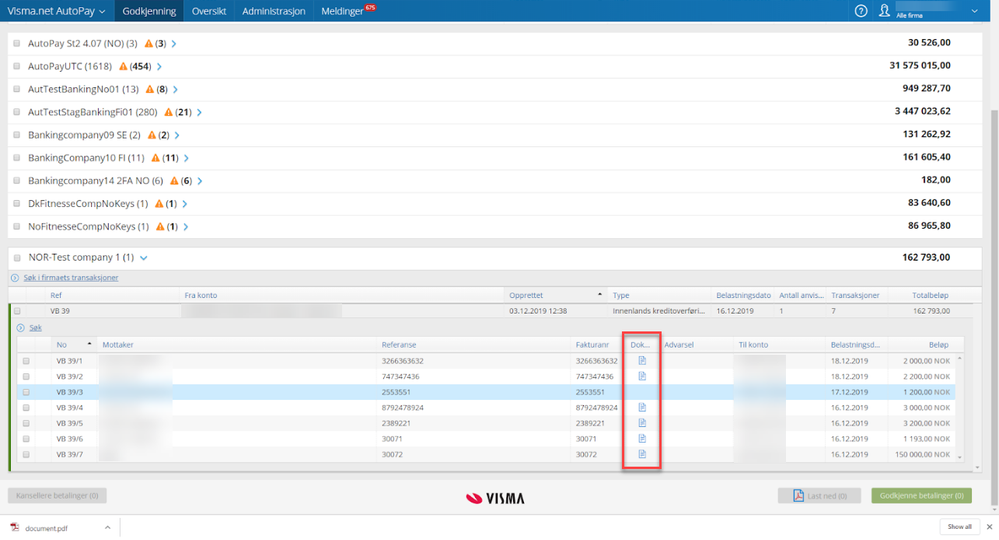Viewport: 999px width, 540px height.
Task: Click Godkjenne betalinger approve button
Action: [921, 495]
